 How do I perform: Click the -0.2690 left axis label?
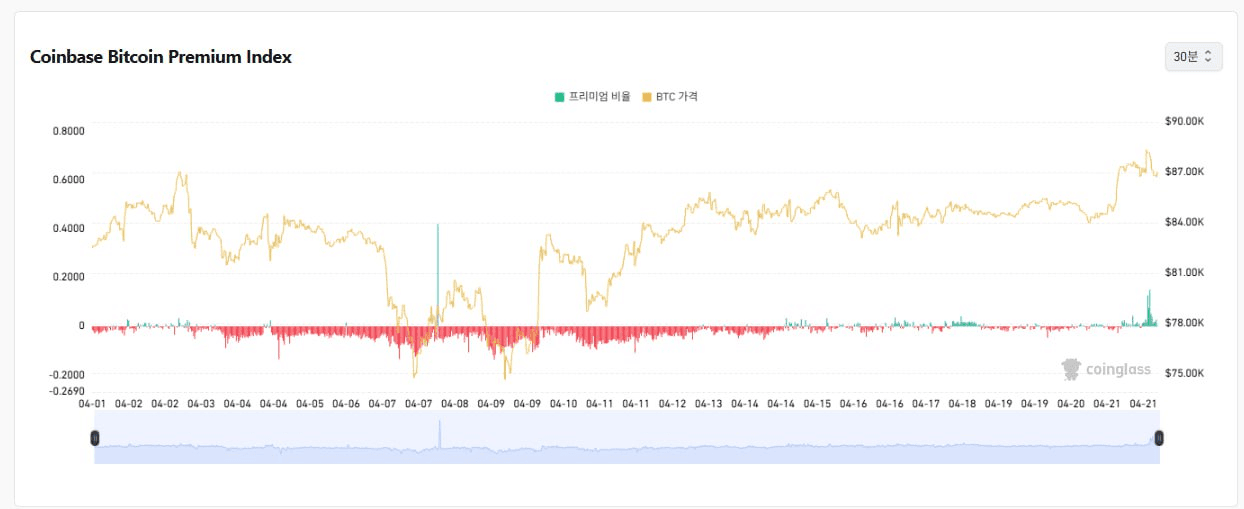67,391
